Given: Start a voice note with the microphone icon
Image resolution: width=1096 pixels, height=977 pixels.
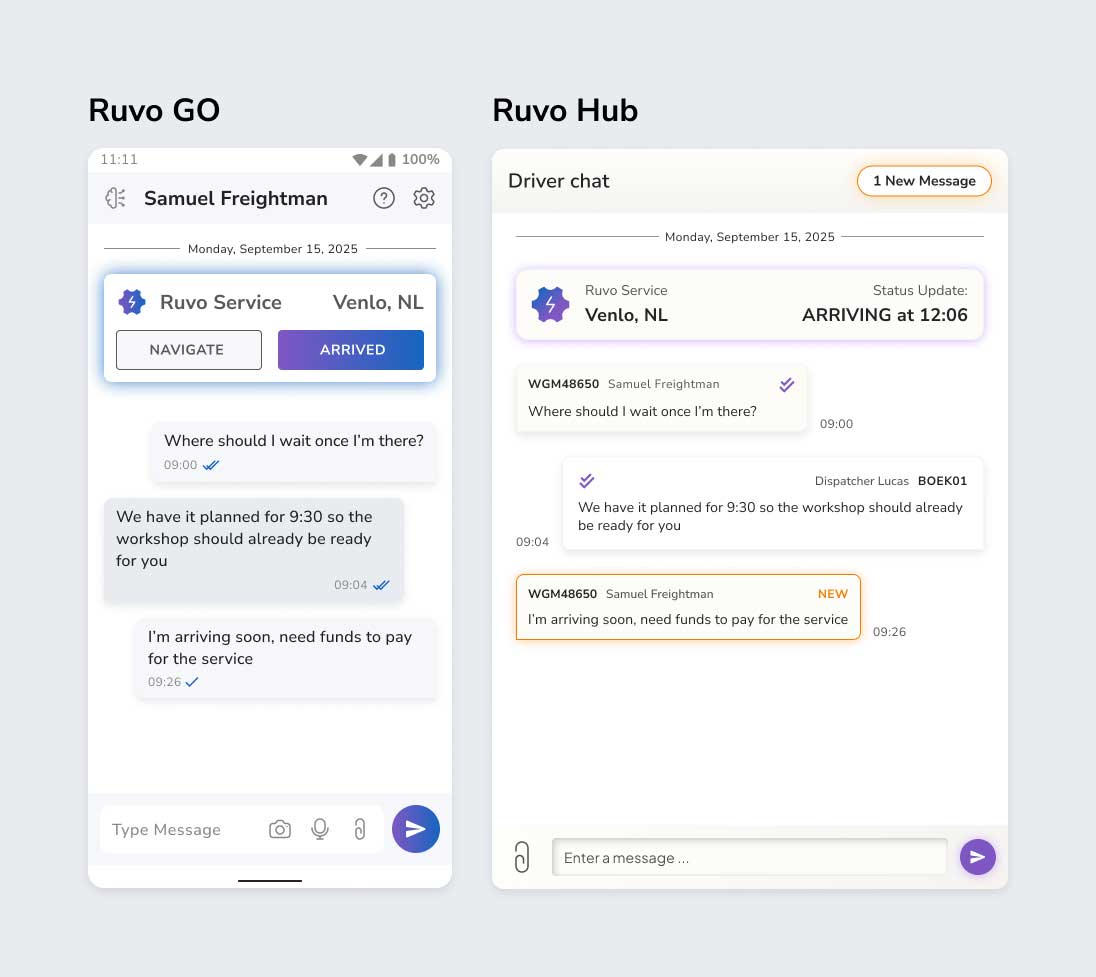Looking at the screenshot, I should click(319, 829).
